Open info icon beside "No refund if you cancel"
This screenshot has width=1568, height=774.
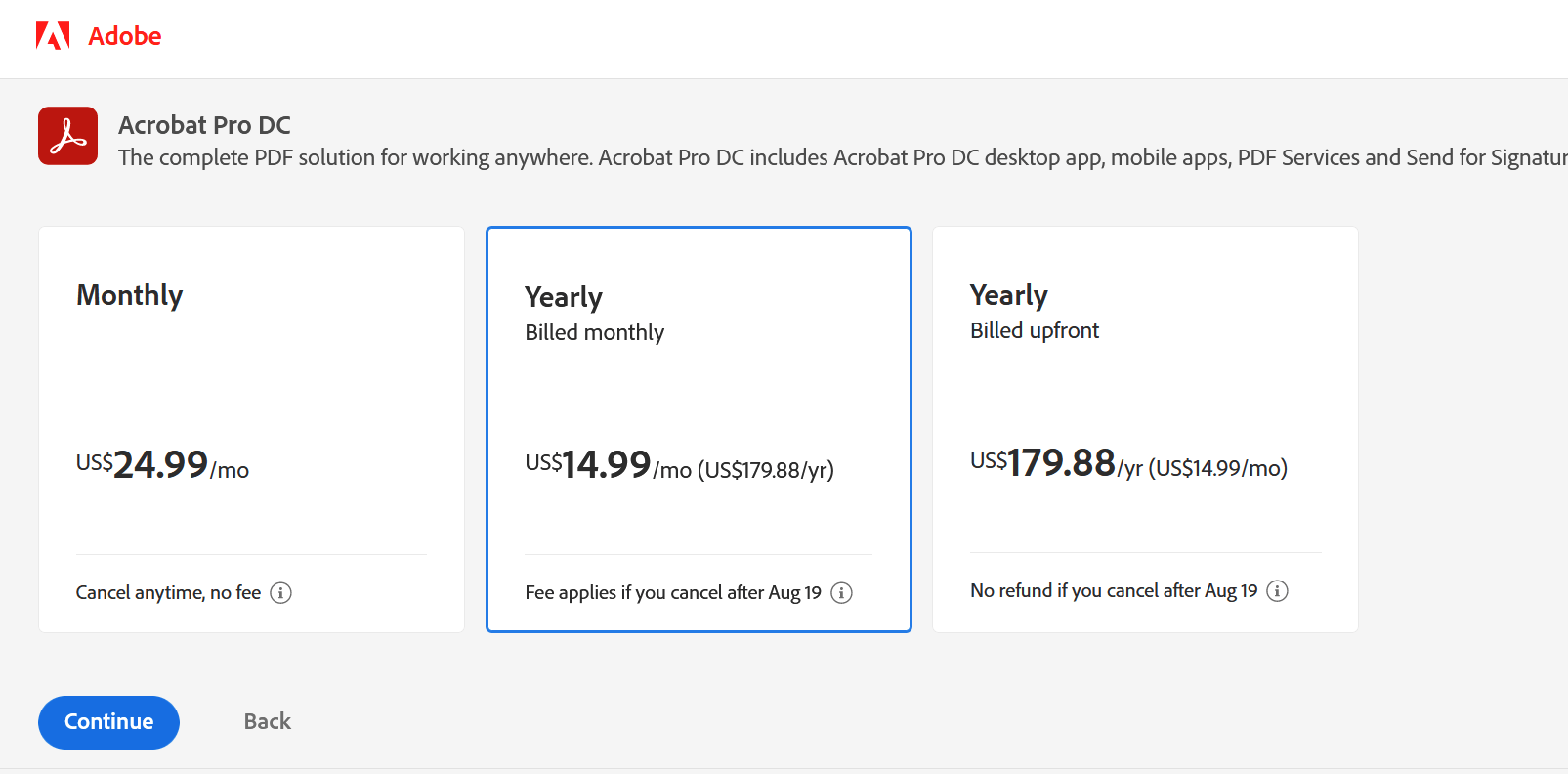tap(1277, 591)
